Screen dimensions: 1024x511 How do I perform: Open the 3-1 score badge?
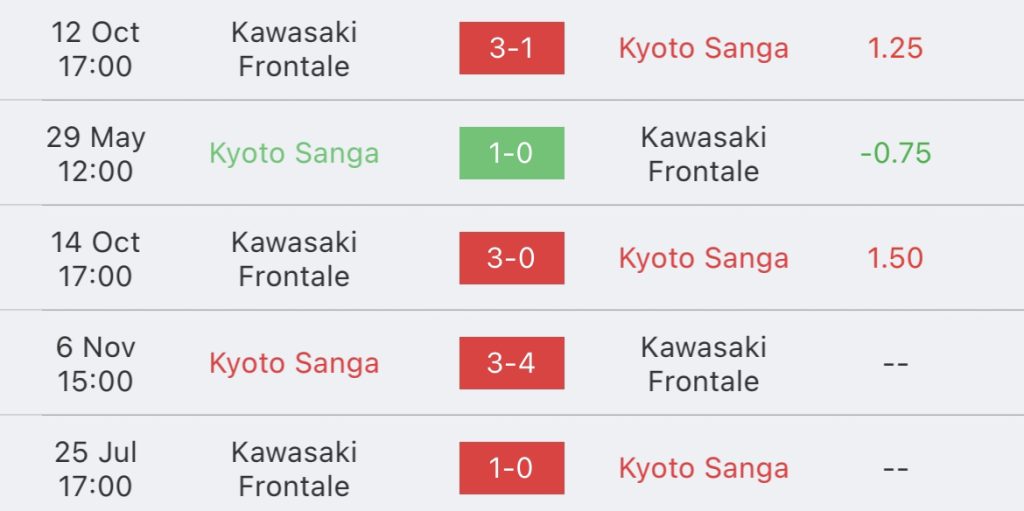click(x=511, y=48)
